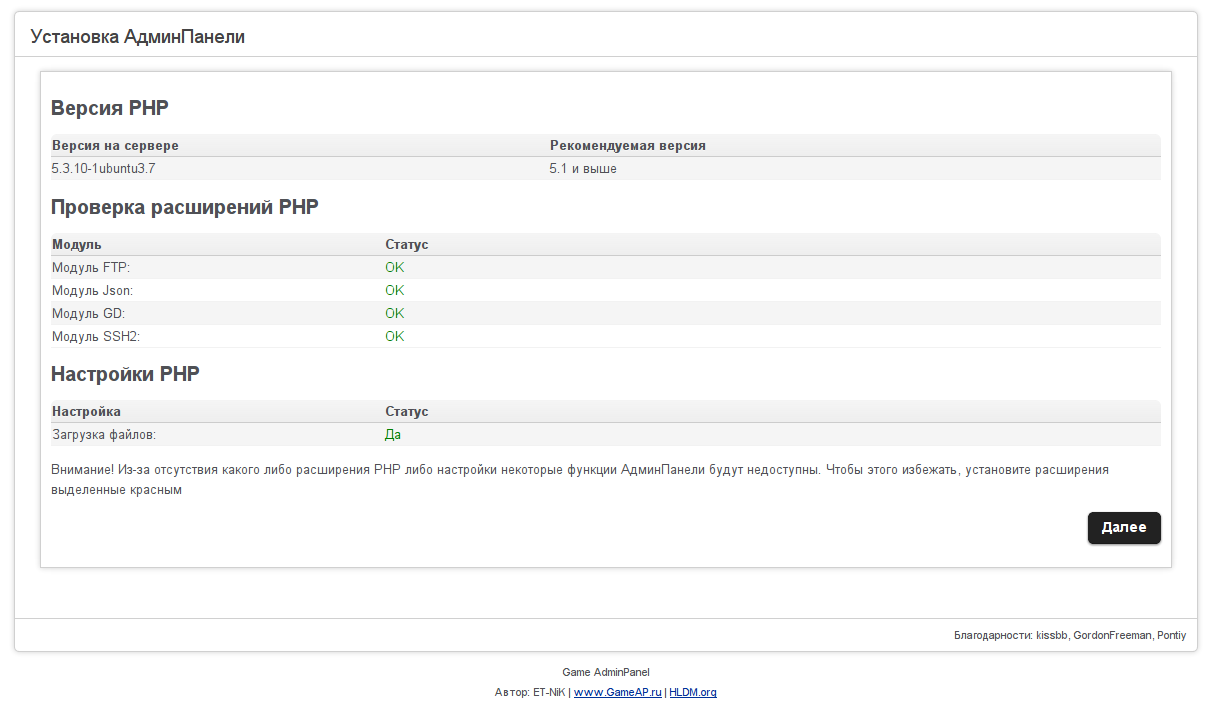Click the Модуль GD row label
1217x702 pixels.
click(88, 314)
